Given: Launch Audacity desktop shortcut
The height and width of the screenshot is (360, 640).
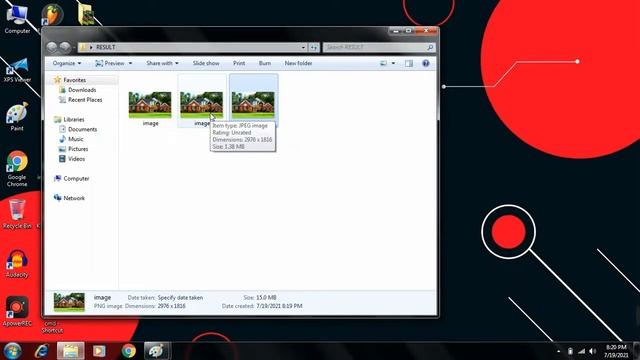Looking at the screenshot, I should pyautogui.click(x=17, y=264).
